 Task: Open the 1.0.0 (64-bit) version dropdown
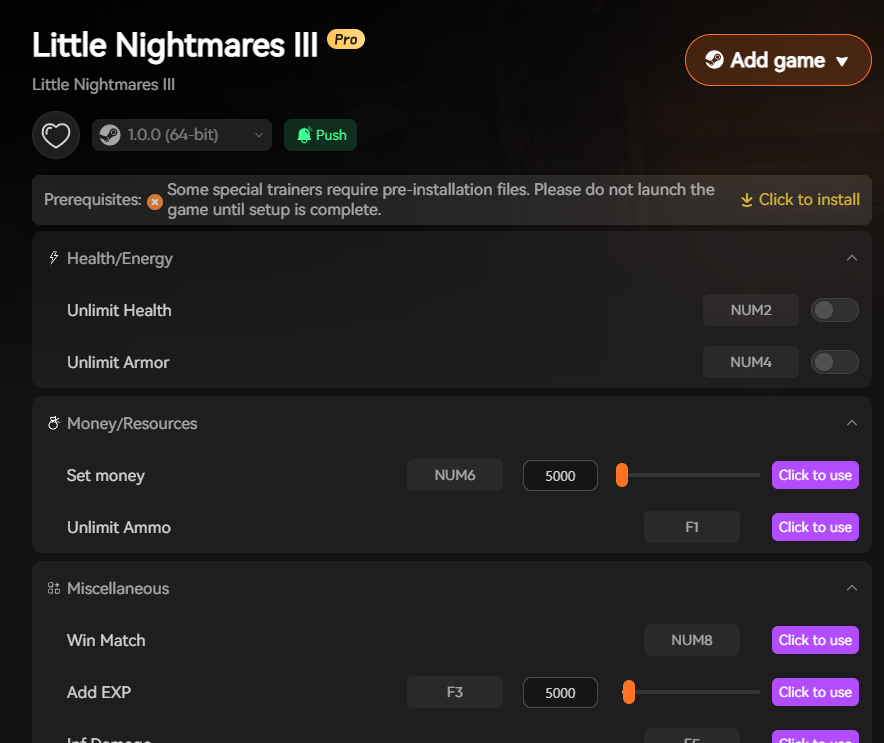click(x=182, y=135)
